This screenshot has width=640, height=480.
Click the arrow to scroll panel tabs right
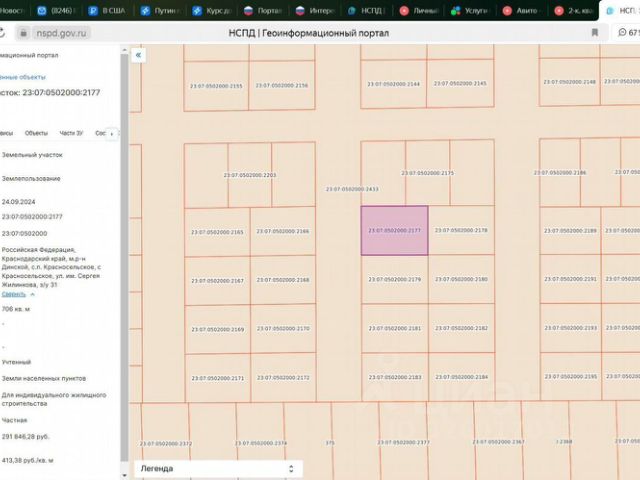click(x=111, y=133)
